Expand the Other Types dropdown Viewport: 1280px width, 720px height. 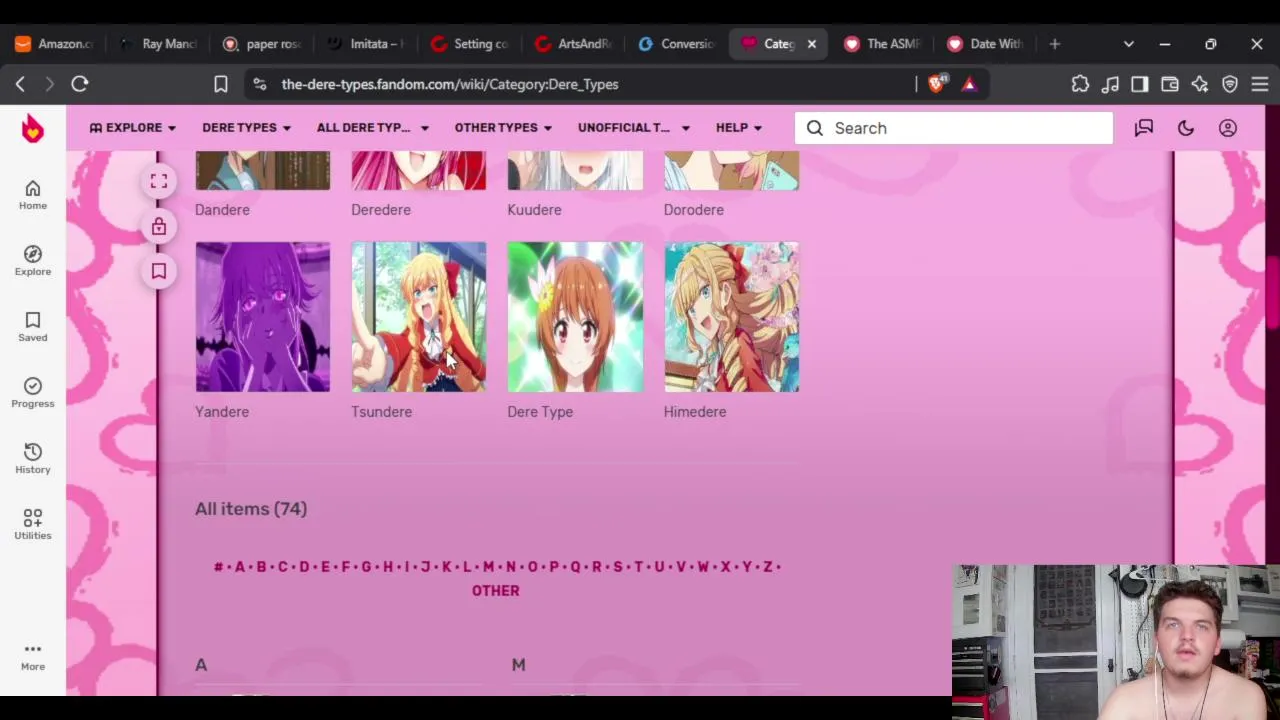[x=503, y=128]
